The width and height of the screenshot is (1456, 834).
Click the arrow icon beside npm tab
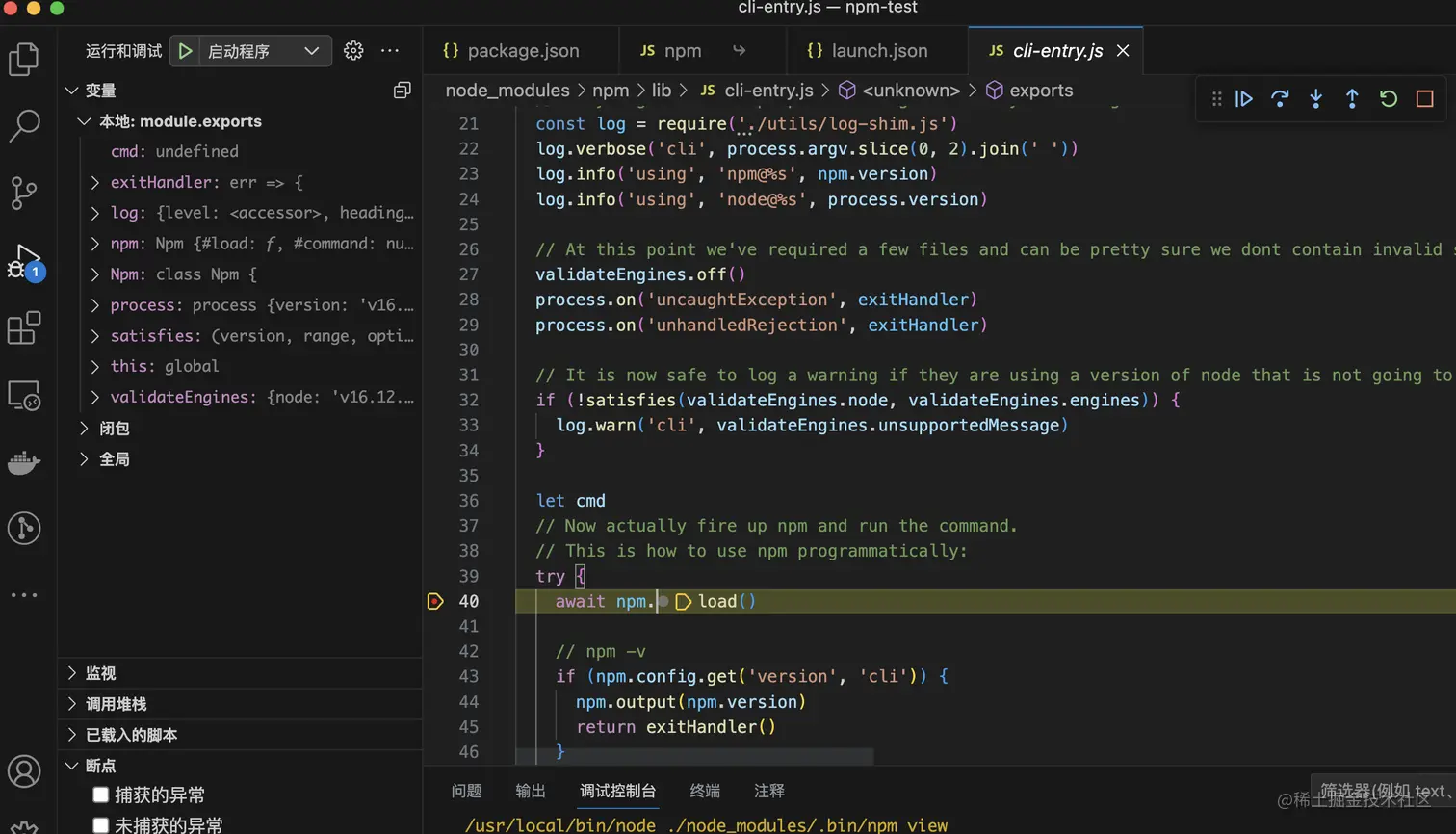(x=739, y=51)
